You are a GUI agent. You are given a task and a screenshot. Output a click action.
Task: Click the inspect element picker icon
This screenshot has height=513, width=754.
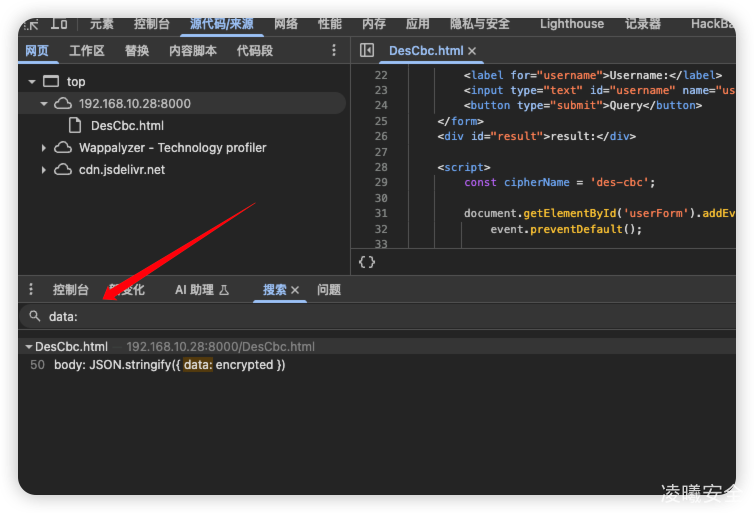point(30,23)
